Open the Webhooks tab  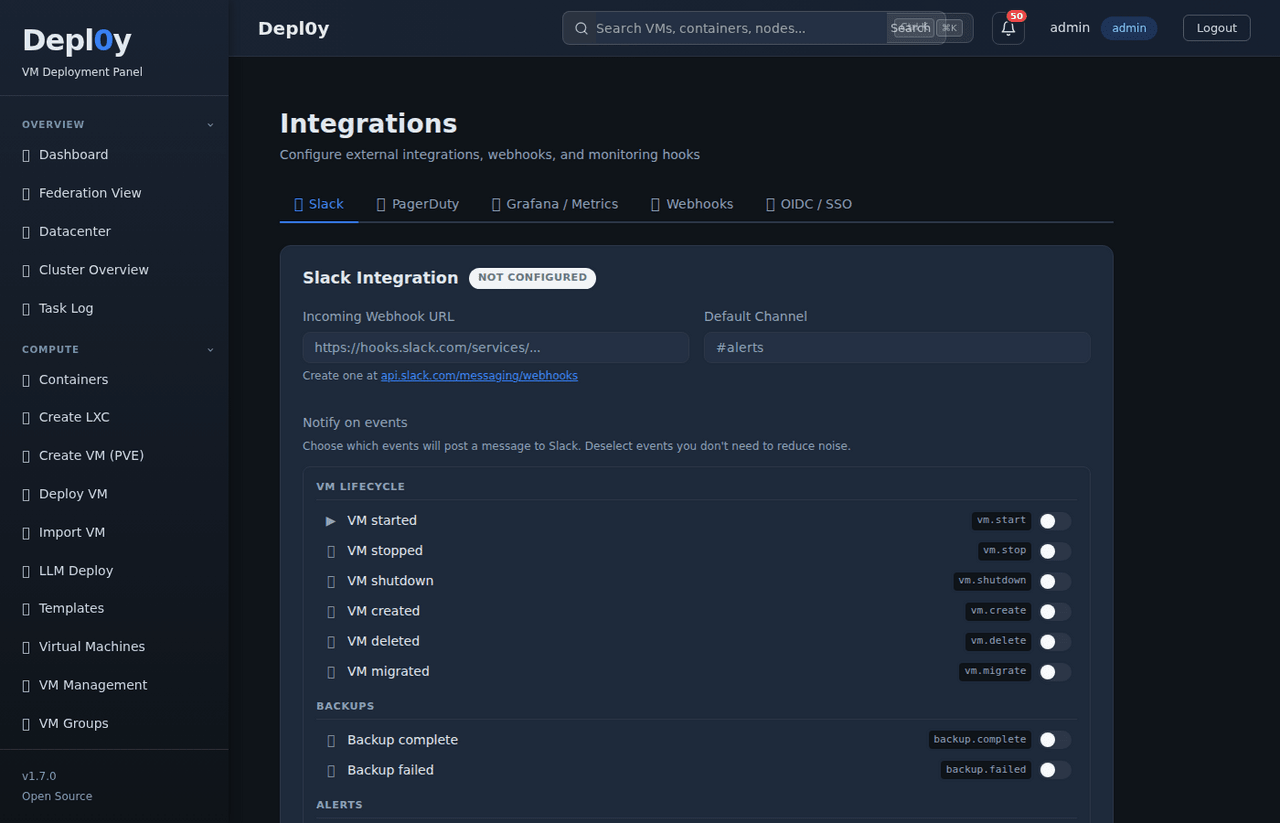pos(692,204)
